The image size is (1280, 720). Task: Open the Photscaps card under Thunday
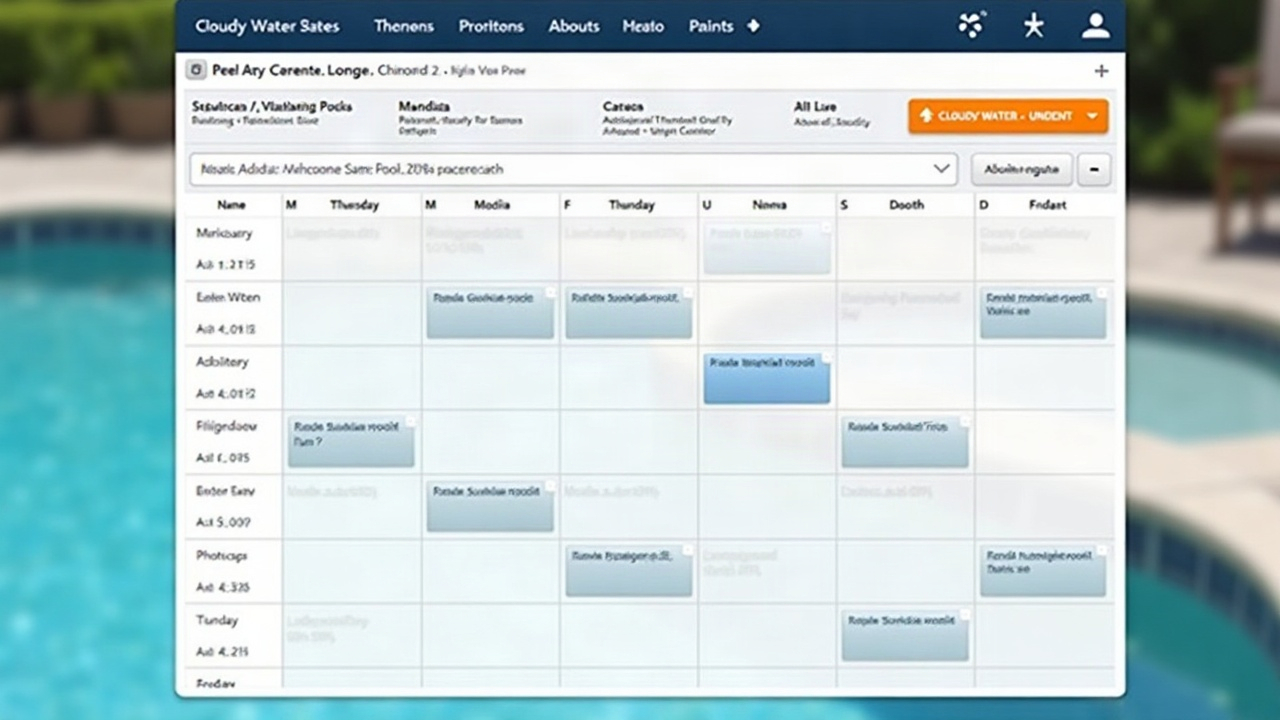(629, 571)
